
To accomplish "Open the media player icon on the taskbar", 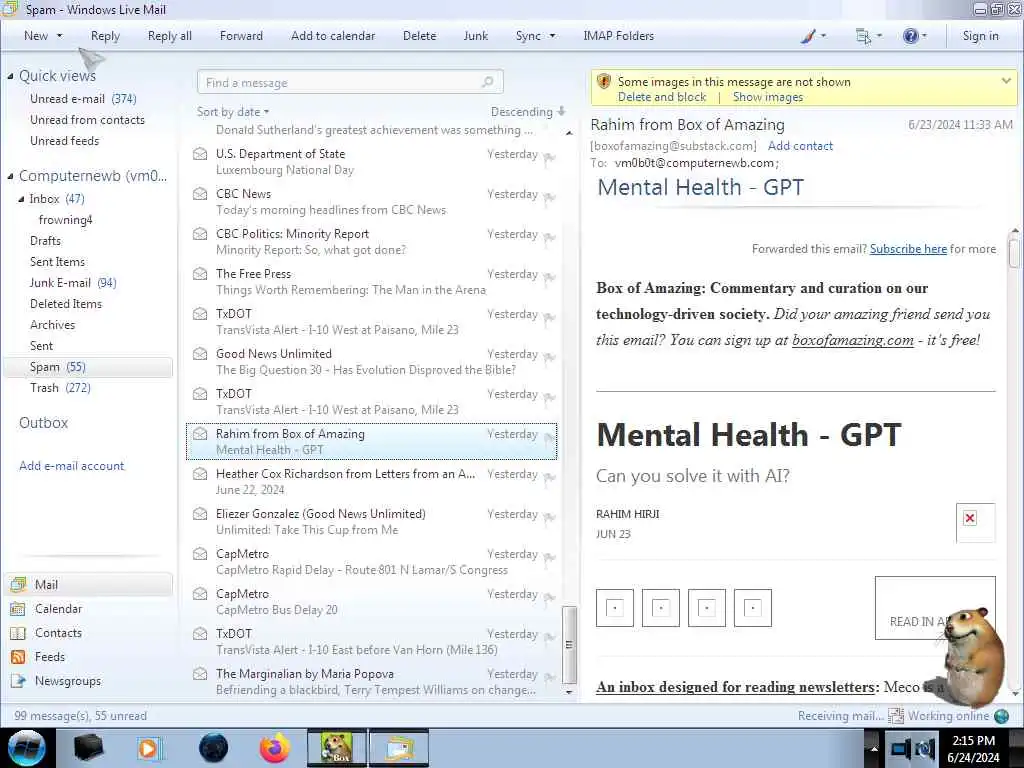I will 150,748.
